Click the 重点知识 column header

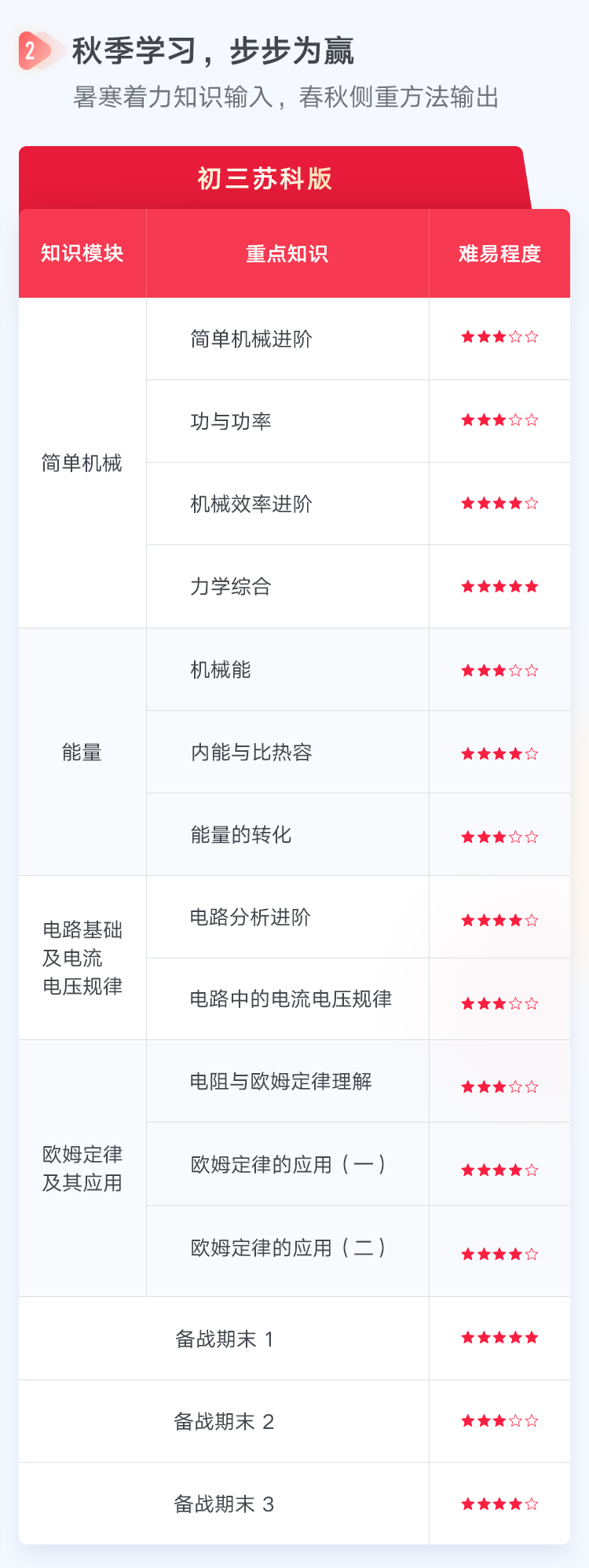click(287, 253)
